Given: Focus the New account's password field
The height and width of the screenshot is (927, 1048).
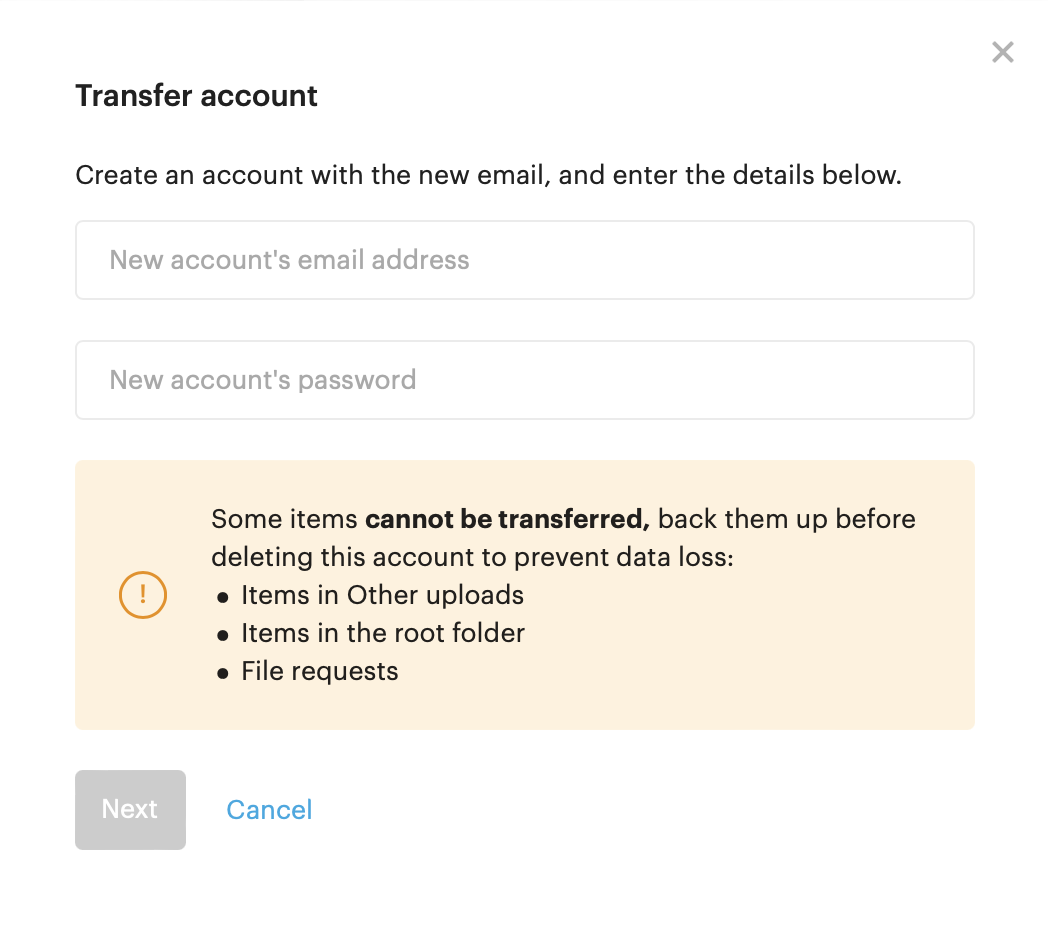Looking at the screenshot, I should pos(525,380).
